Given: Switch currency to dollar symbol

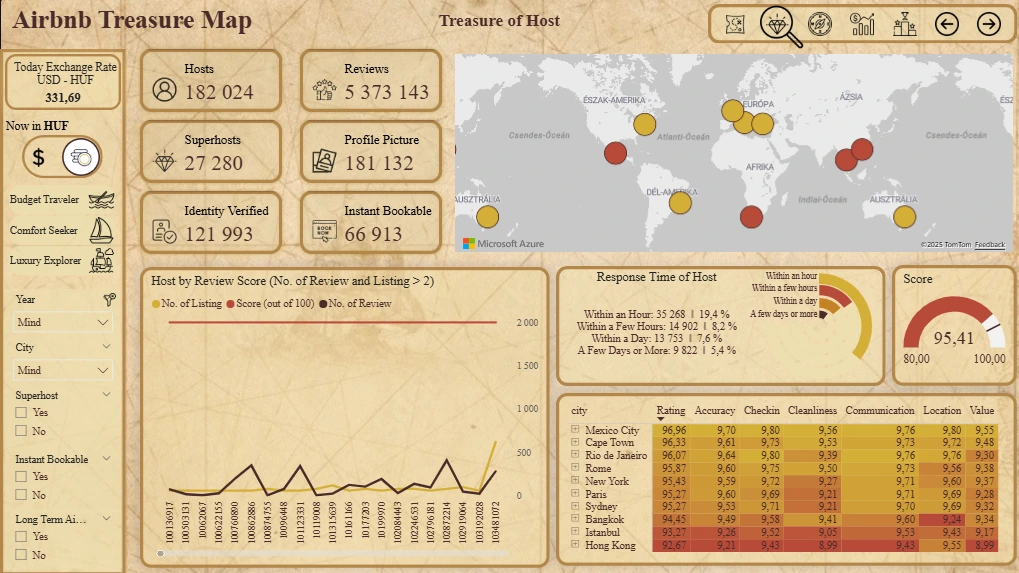Looking at the screenshot, I should coord(38,157).
